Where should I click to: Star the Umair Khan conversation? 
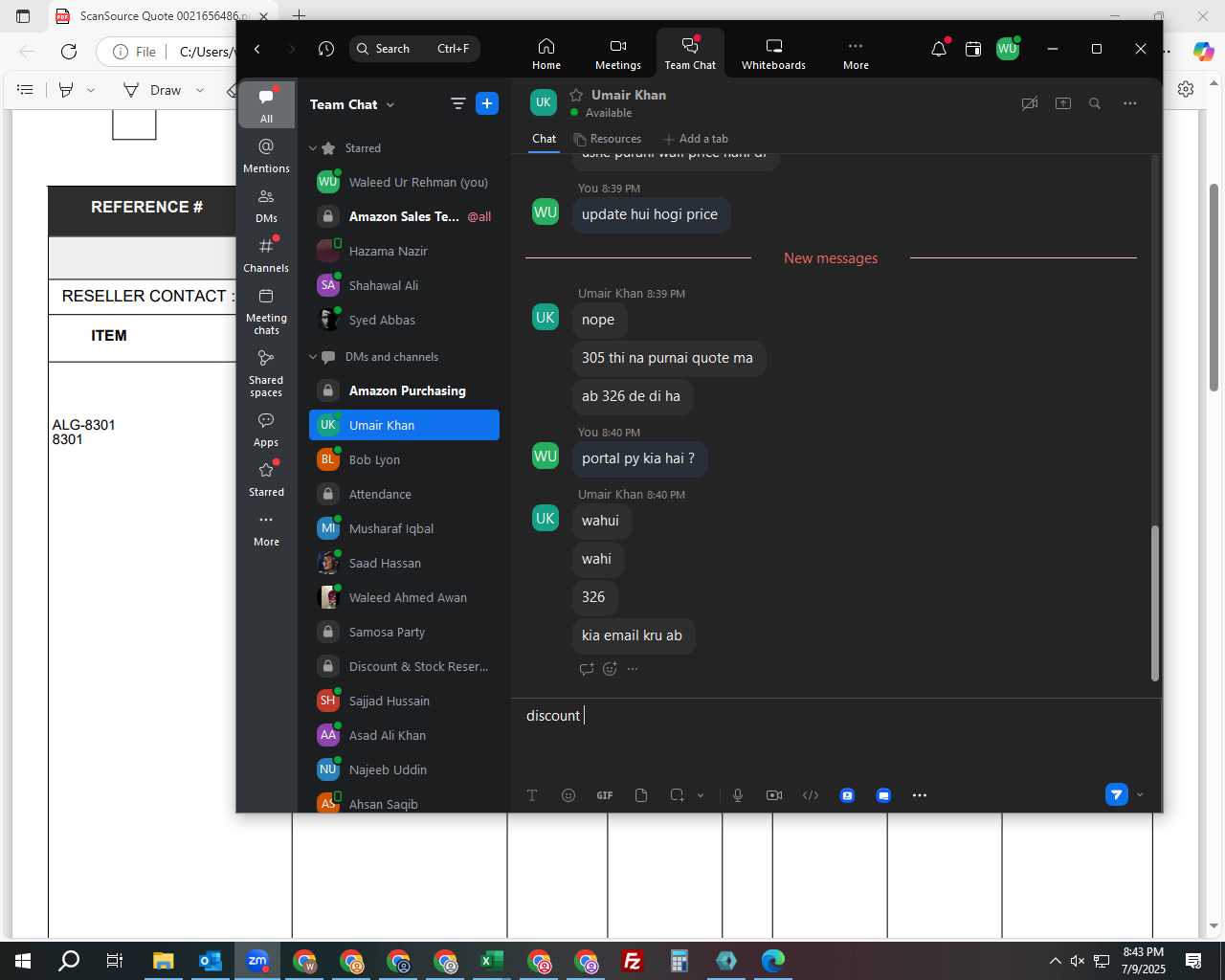(576, 95)
